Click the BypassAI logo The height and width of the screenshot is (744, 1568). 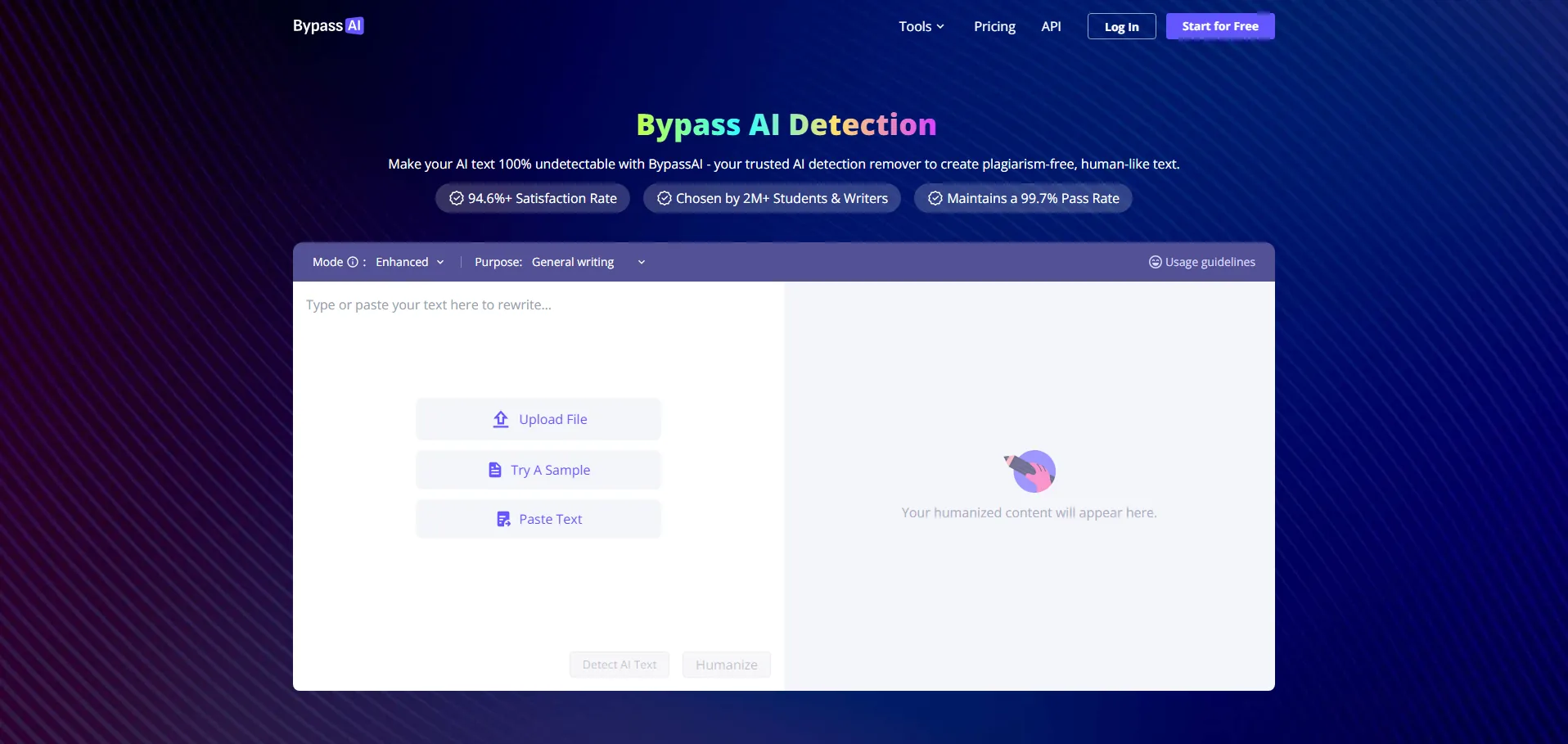328,26
